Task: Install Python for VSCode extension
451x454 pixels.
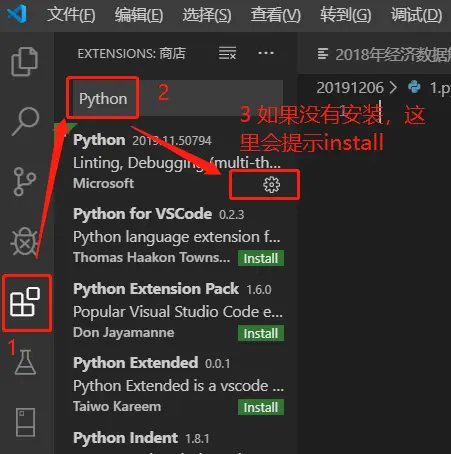Action: coord(261,258)
